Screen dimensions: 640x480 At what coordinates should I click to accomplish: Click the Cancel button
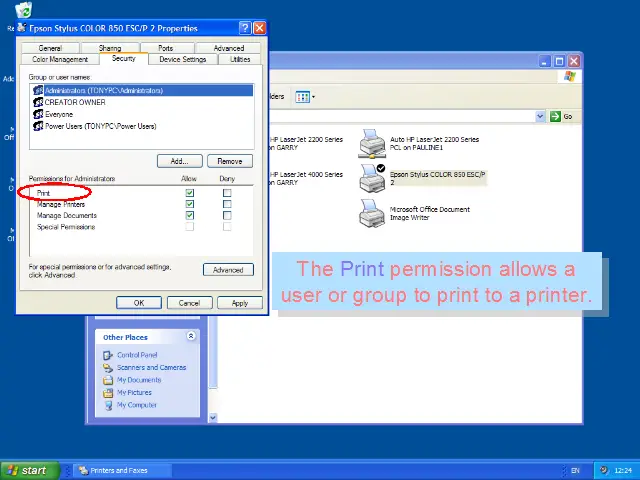point(189,303)
